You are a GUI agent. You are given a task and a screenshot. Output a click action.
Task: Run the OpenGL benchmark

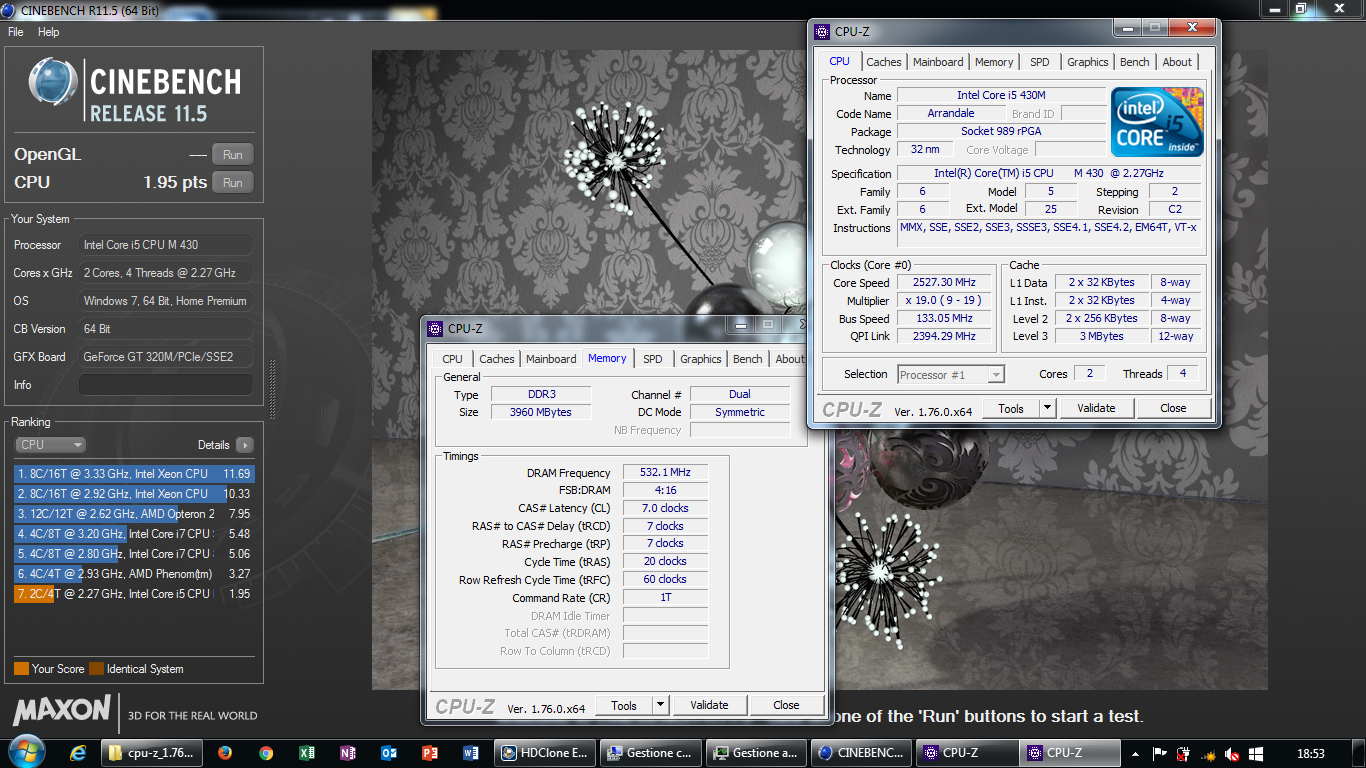pos(233,155)
